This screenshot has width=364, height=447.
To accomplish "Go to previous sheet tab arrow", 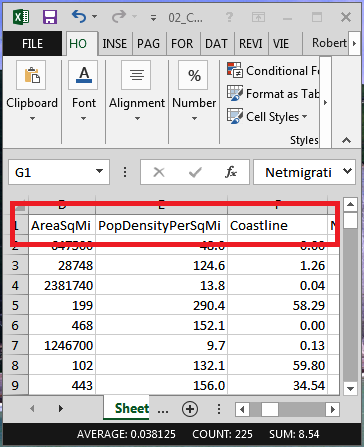I will coord(32,408).
